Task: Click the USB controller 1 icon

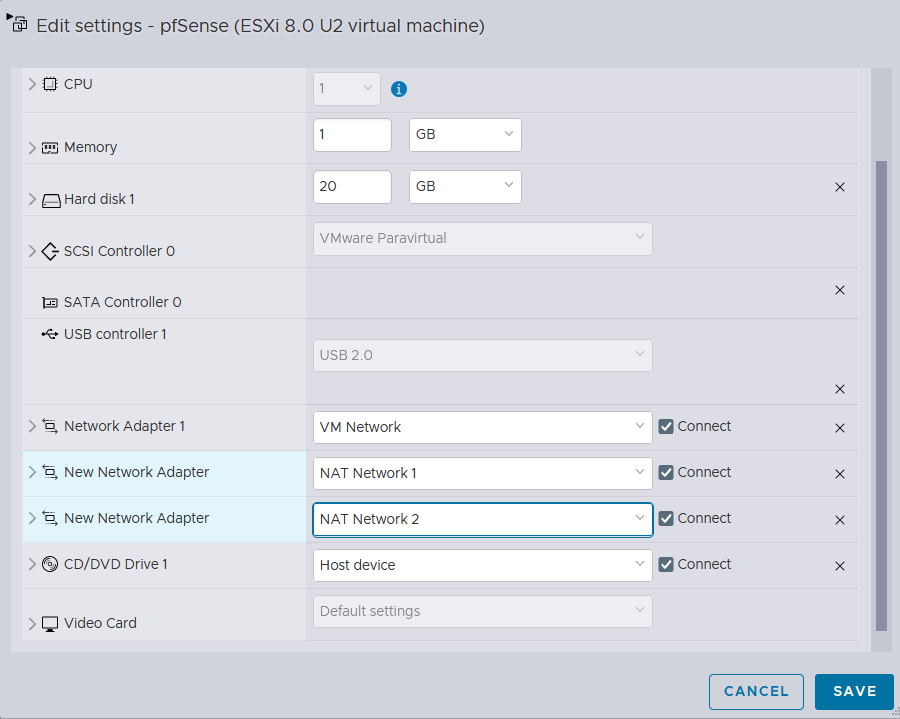Action: (x=50, y=334)
